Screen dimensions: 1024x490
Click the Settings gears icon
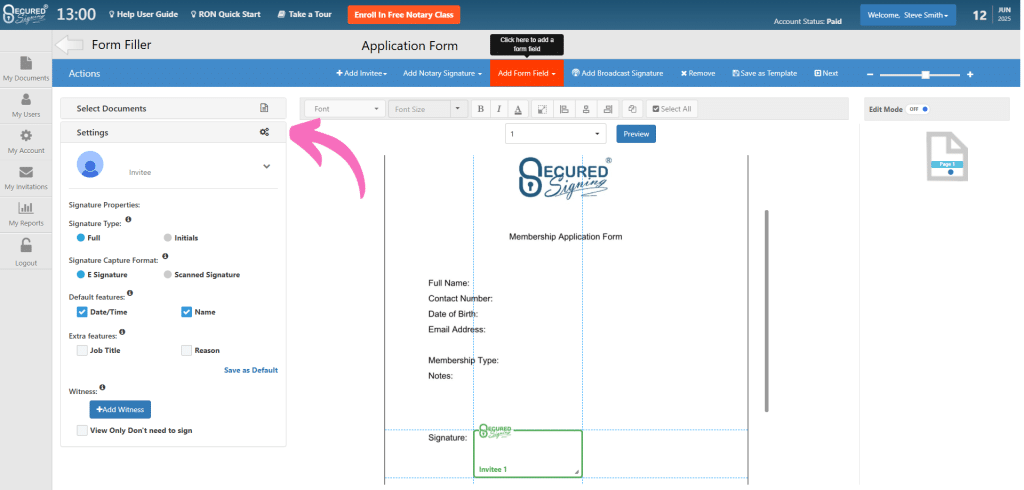[x=264, y=132]
